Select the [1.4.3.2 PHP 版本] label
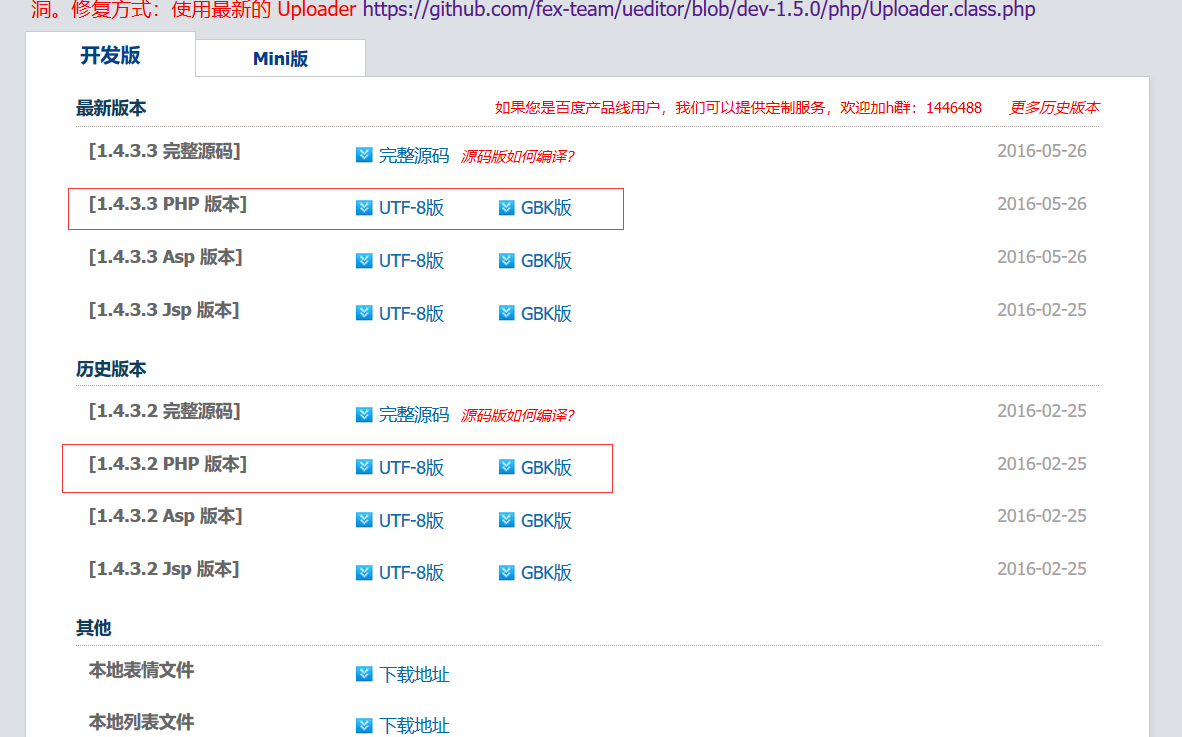The width and height of the screenshot is (1182, 737). click(167, 464)
